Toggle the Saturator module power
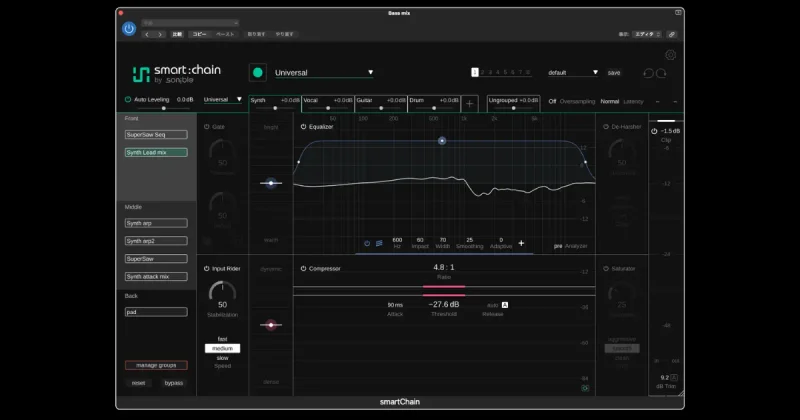800x420 pixels. [606, 268]
